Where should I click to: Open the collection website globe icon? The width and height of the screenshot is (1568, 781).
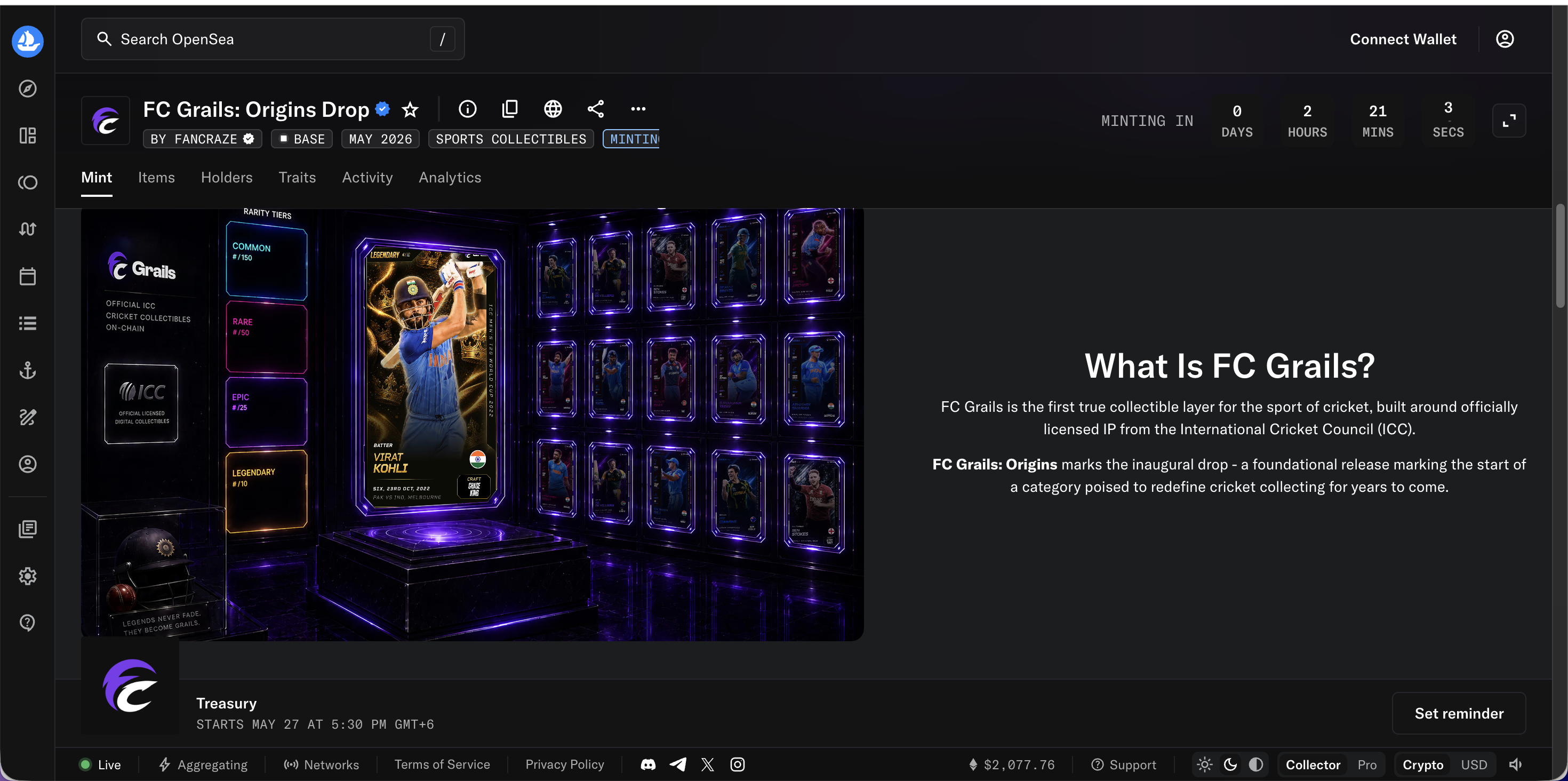(x=553, y=109)
